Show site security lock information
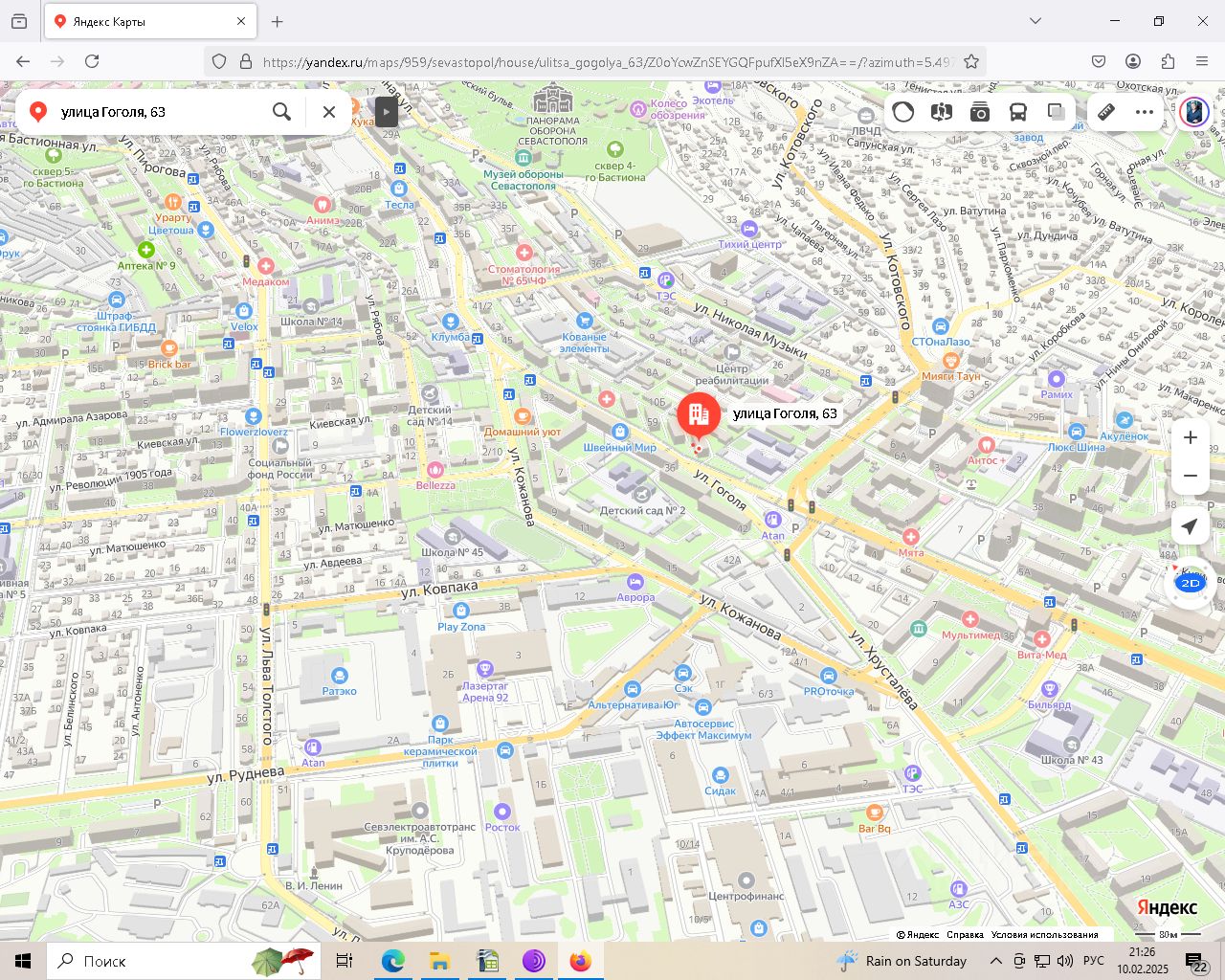1225x980 pixels. pos(246,61)
